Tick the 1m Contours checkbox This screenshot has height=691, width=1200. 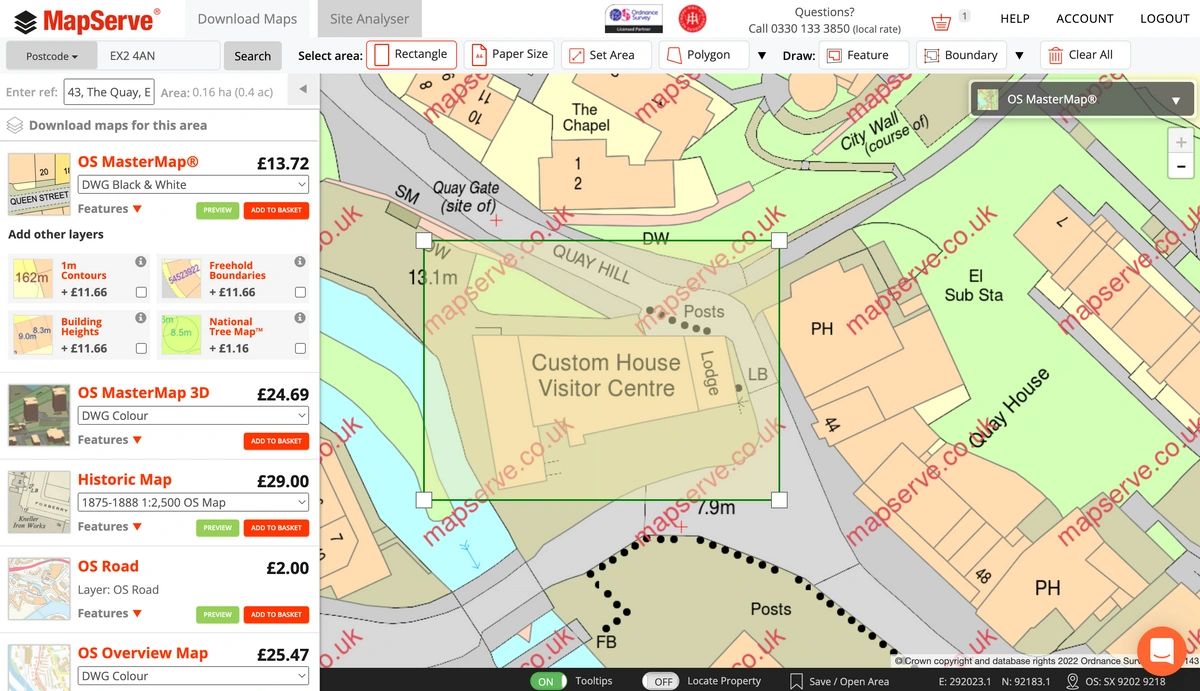(x=141, y=293)
